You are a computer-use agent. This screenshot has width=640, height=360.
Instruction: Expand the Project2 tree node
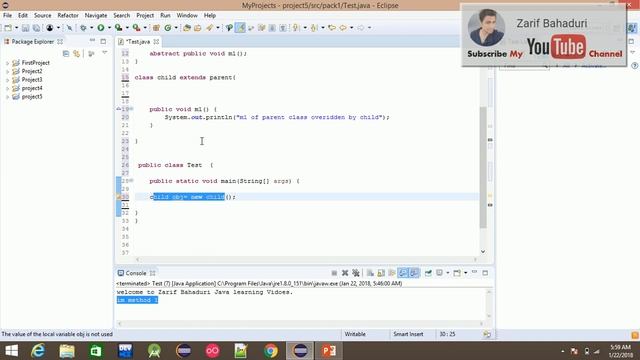[7, 71]
